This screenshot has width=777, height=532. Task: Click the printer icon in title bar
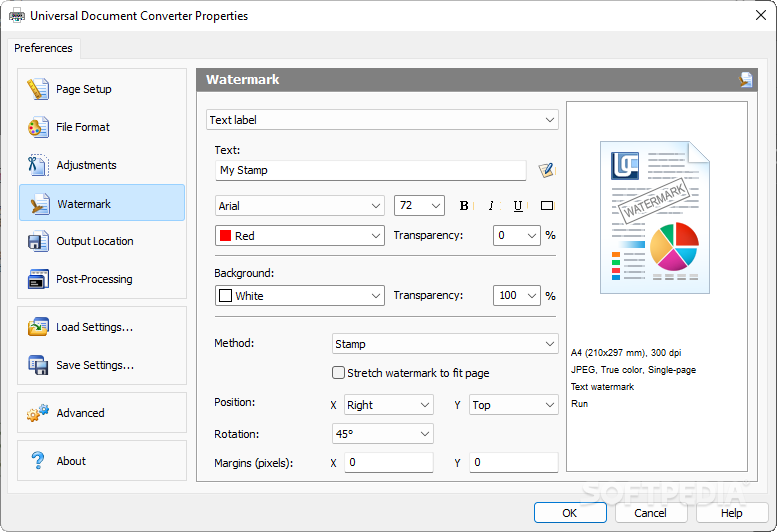[x=16, y=16]
